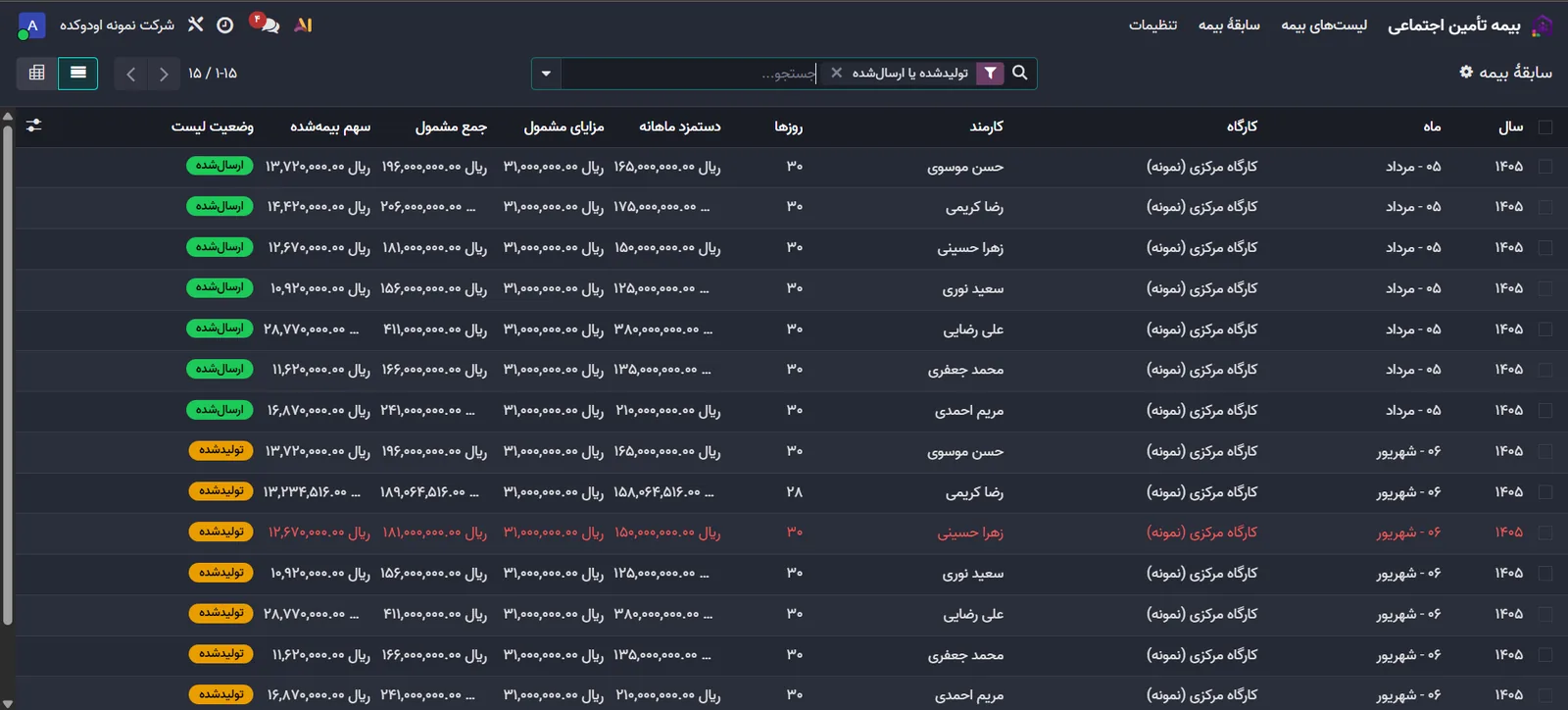
Task: Open the user avatar menu
Action: pyautogui.click(x=31, y=25)
